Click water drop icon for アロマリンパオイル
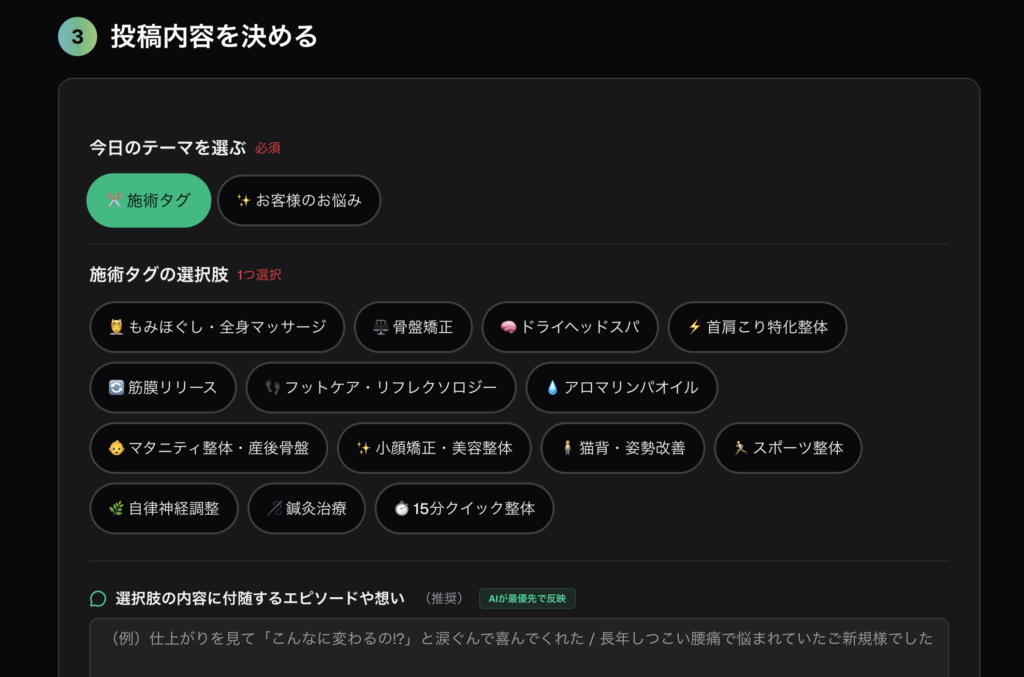The image size is (1024, 677). (x=552, y=387)
